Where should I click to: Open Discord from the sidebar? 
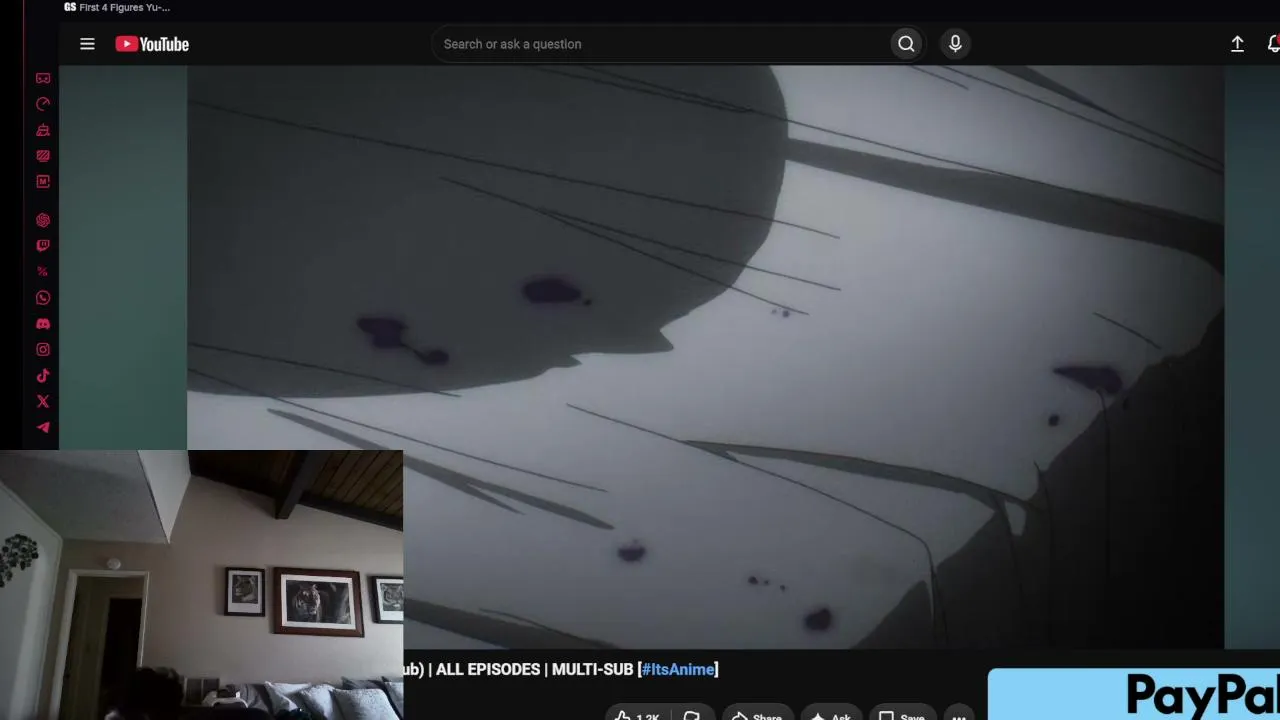43,324
